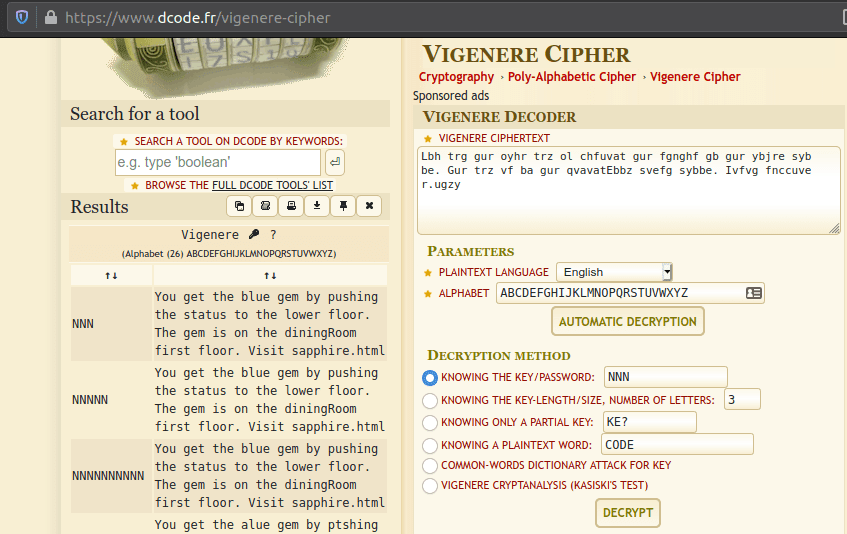Click the Search for a tool heading

[135, 114]
